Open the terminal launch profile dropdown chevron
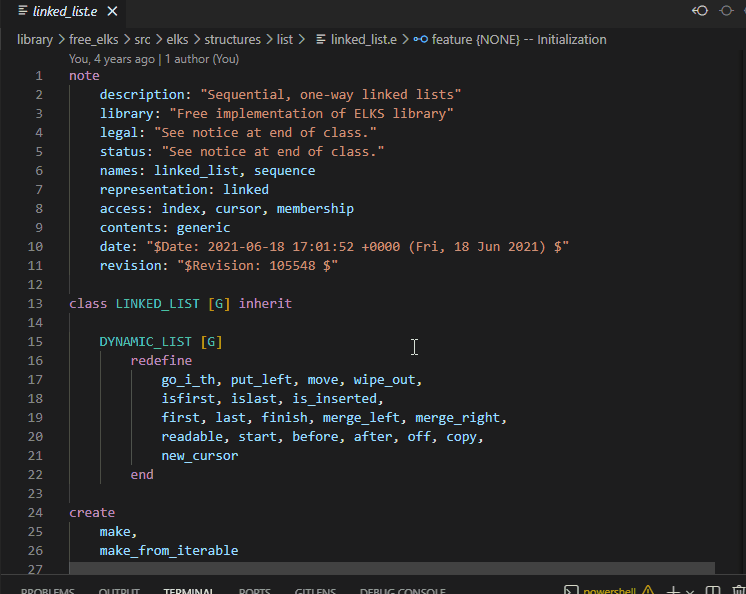This screenshot has height=594, width=746. coord(691,591)
